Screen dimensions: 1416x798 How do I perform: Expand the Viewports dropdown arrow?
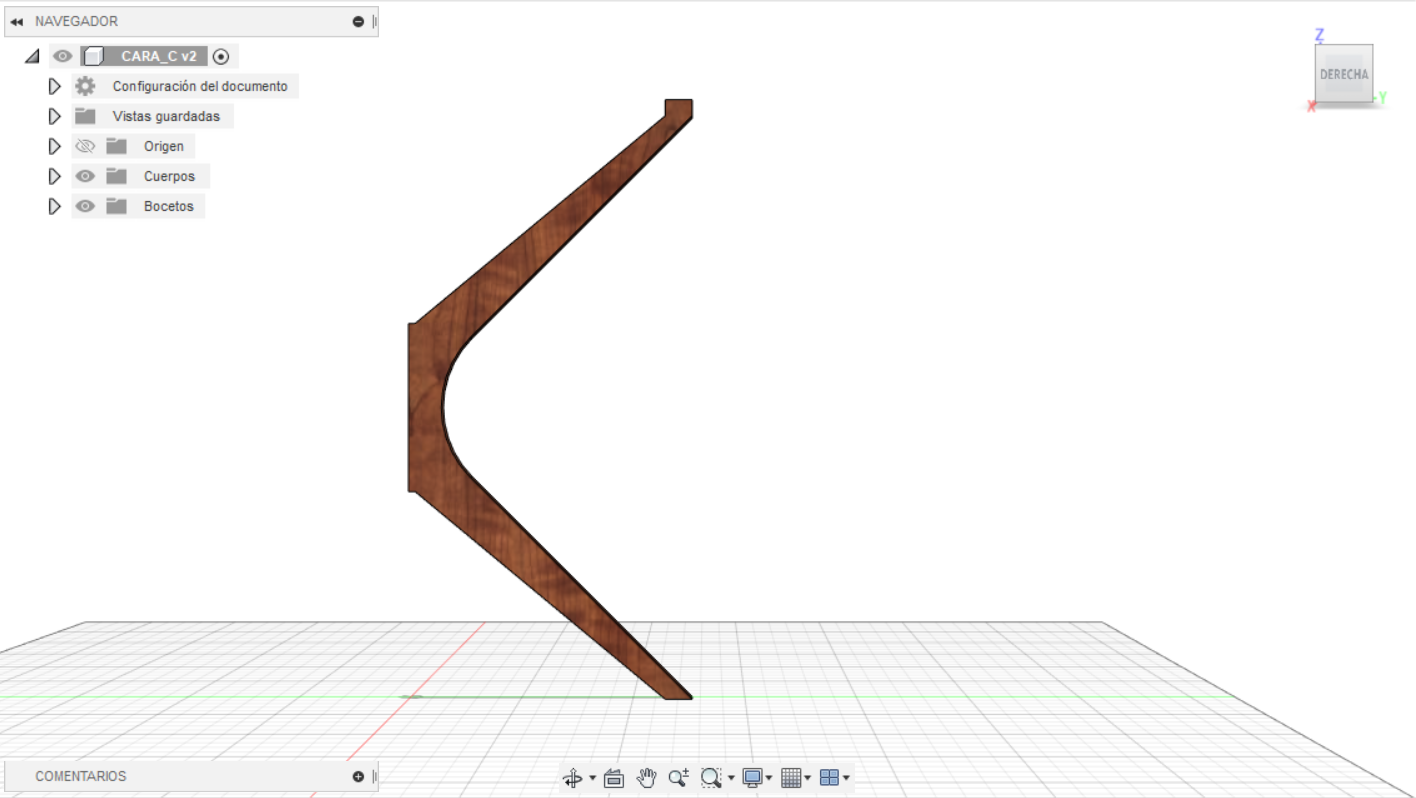click(846, 777)
